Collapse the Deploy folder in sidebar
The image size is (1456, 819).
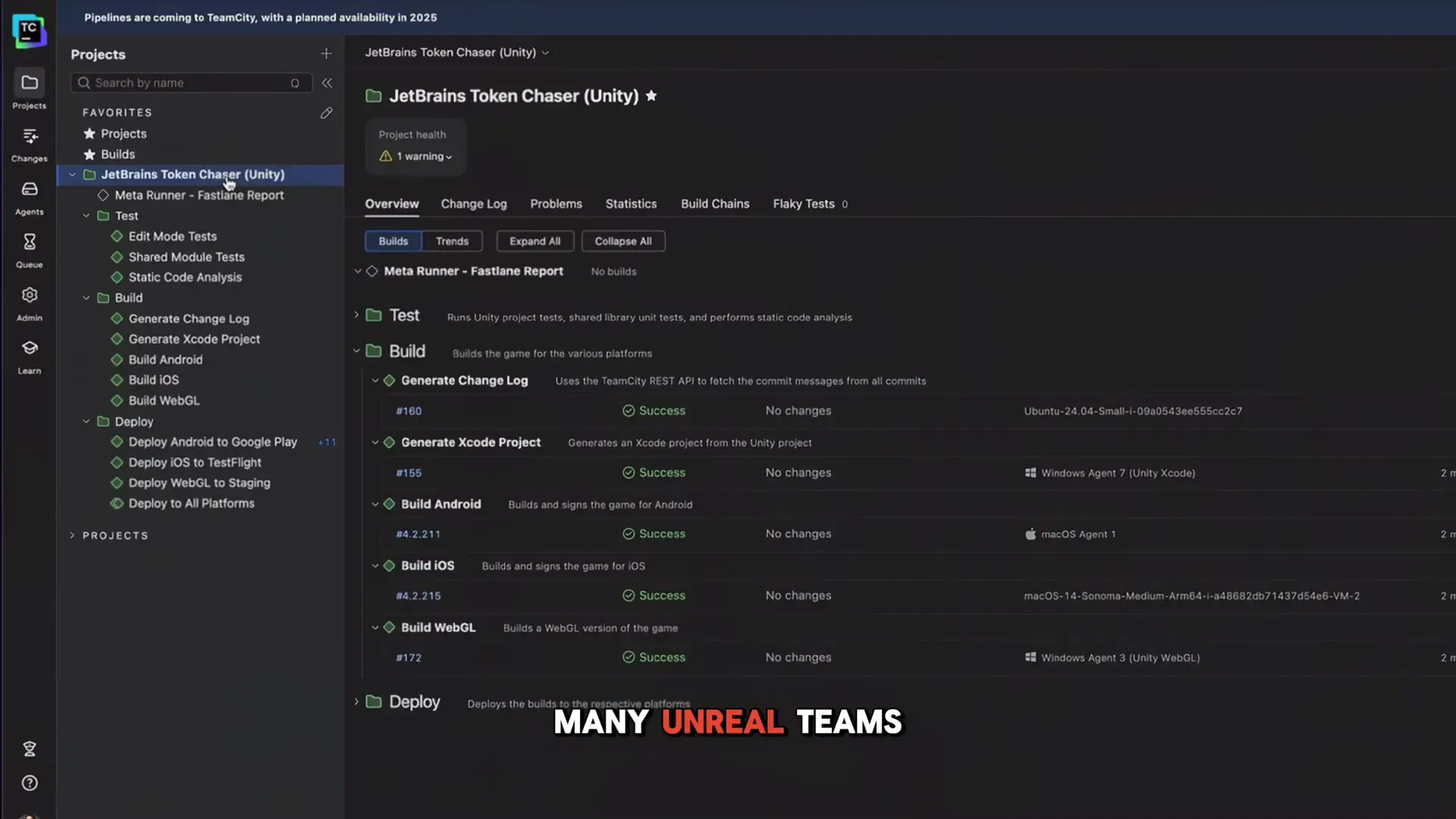(86, 422)
